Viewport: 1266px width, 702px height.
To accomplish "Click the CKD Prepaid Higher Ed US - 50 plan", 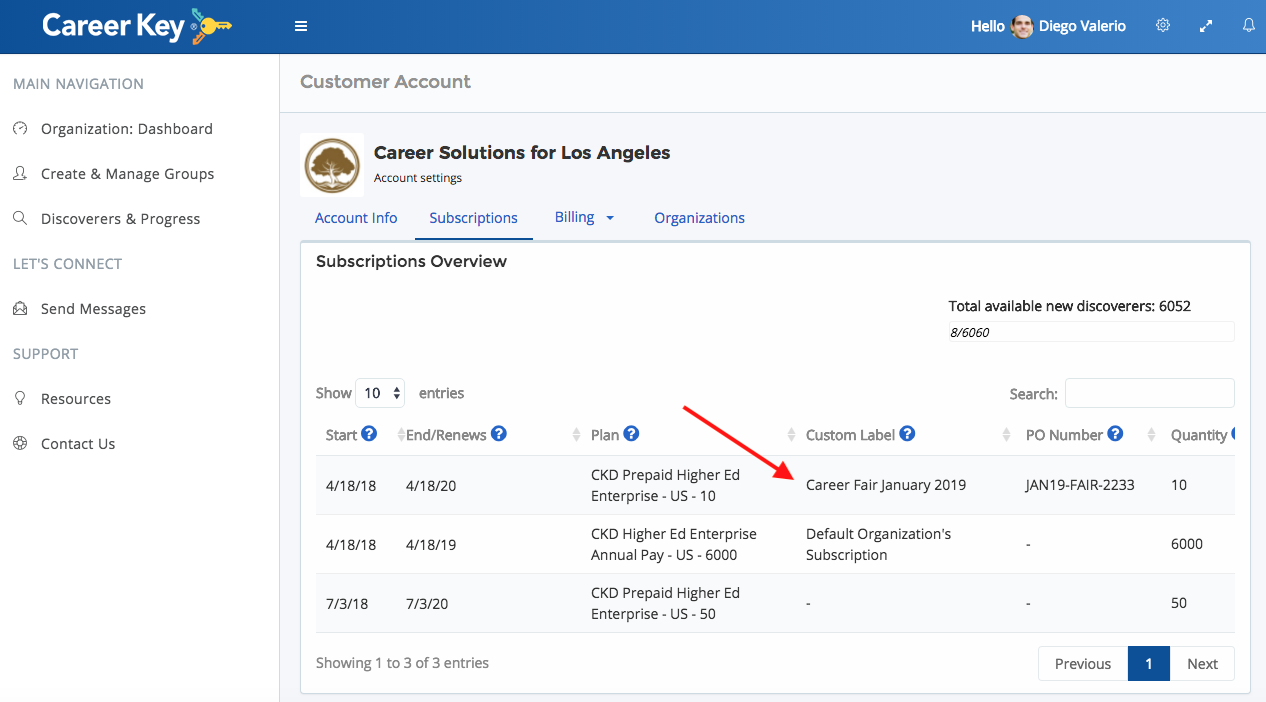I will (x=666, y=604).
